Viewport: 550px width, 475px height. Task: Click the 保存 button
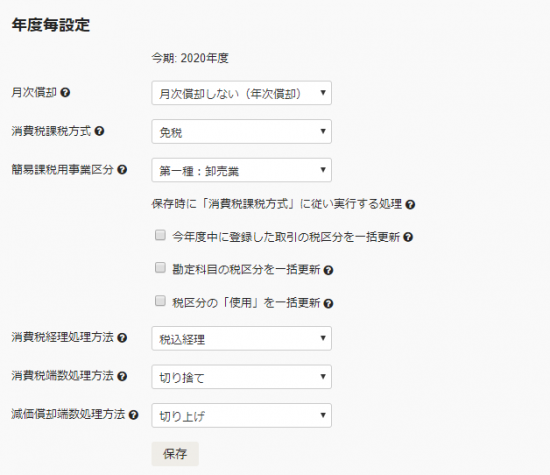tap(175, 454)
